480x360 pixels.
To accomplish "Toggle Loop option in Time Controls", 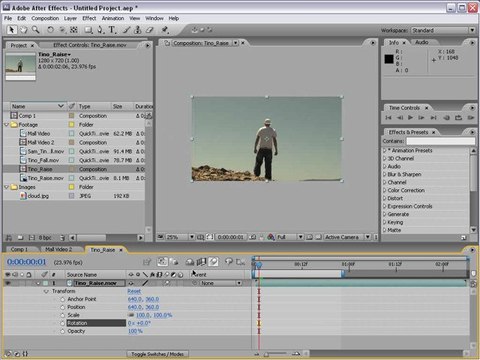I will point(458,117).
